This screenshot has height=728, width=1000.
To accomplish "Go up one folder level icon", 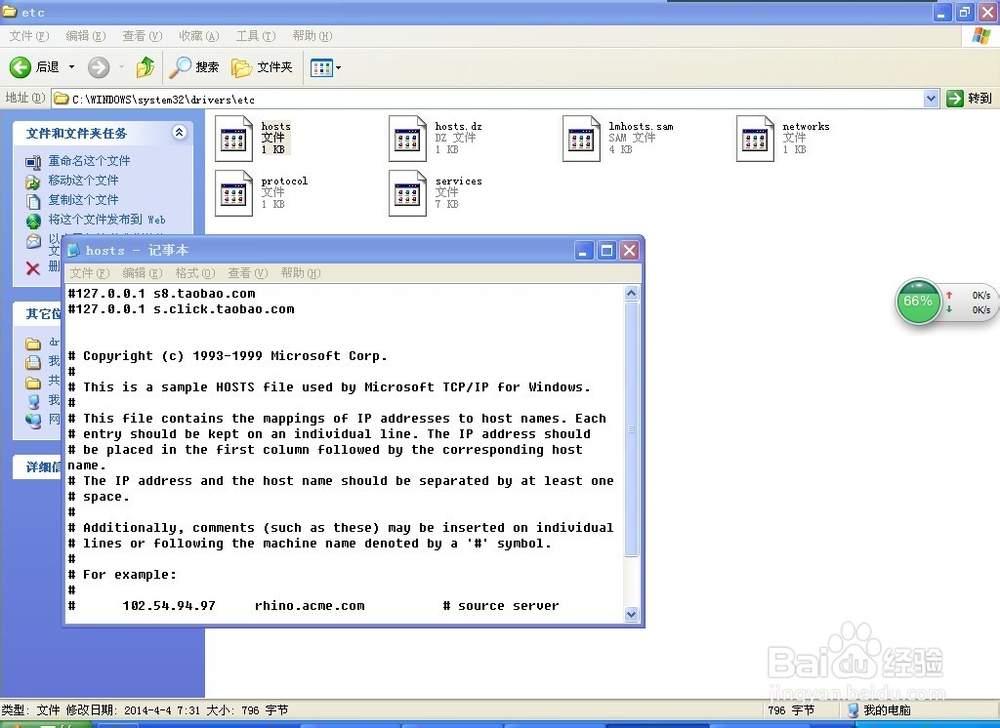I will coord(145,67).
